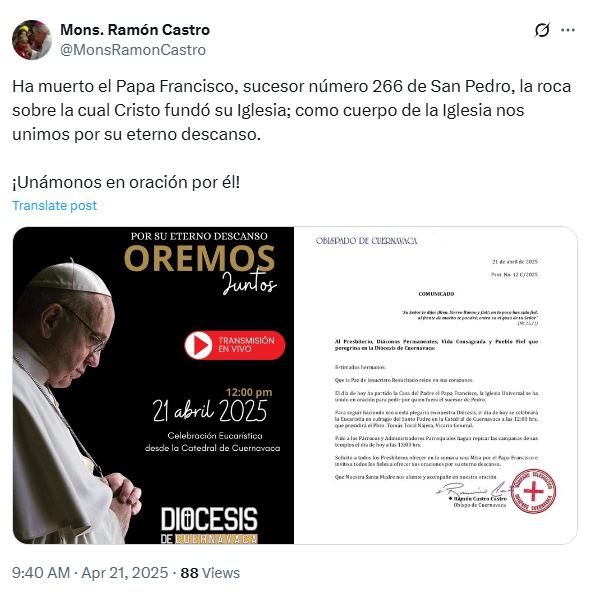Click the "Translate post" link
Image resolution: width=592 pixels, height=592 pixels.
tap(54, 205)
